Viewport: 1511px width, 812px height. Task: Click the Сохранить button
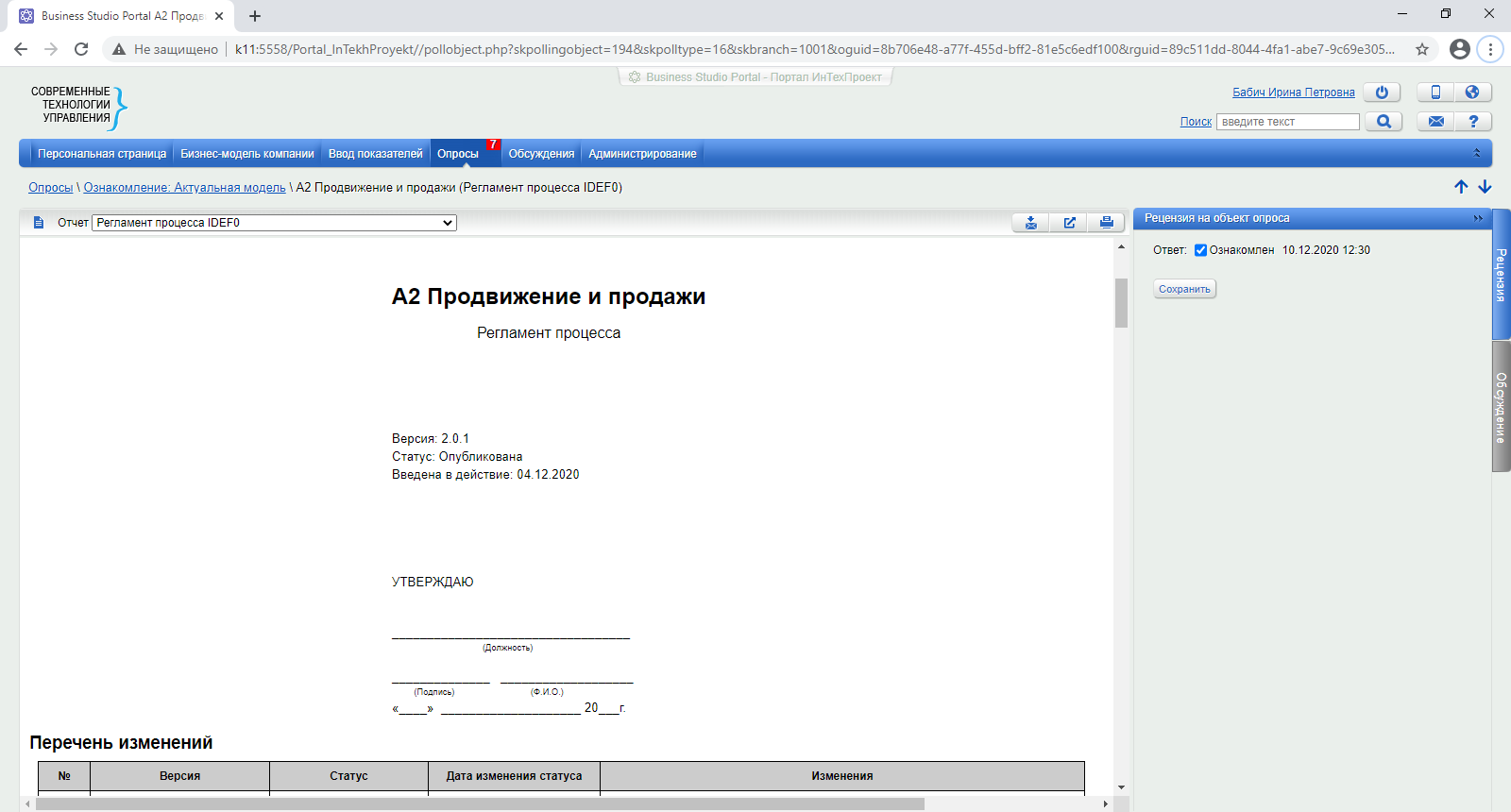[1184, 289]
